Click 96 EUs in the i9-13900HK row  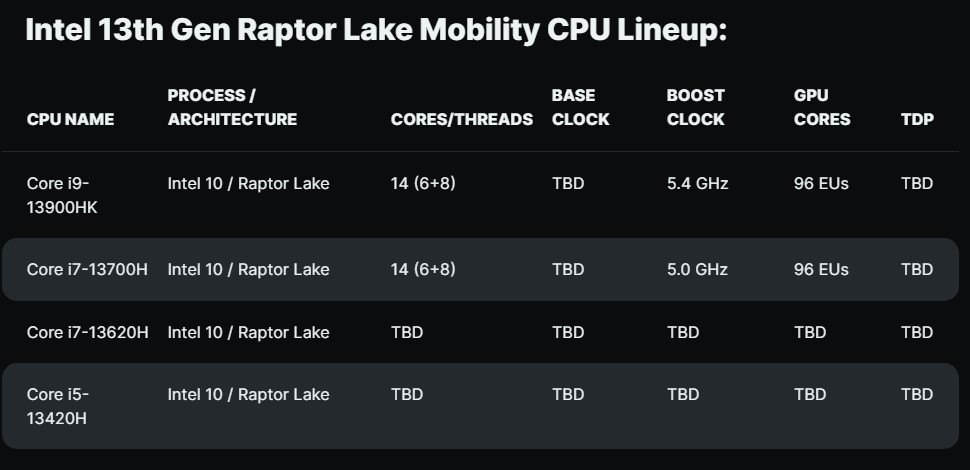(x=821, y=183)
